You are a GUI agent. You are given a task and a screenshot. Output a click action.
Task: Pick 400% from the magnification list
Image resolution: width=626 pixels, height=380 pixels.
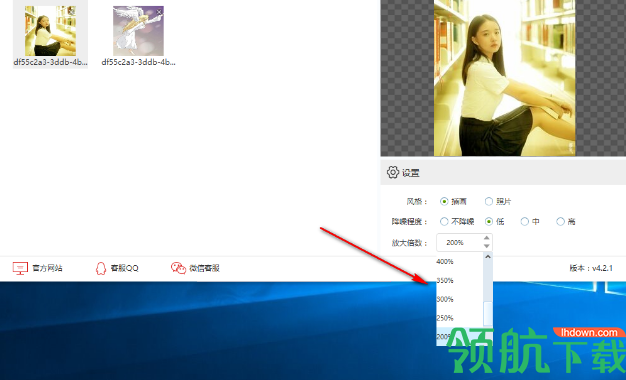pos(459,261)
